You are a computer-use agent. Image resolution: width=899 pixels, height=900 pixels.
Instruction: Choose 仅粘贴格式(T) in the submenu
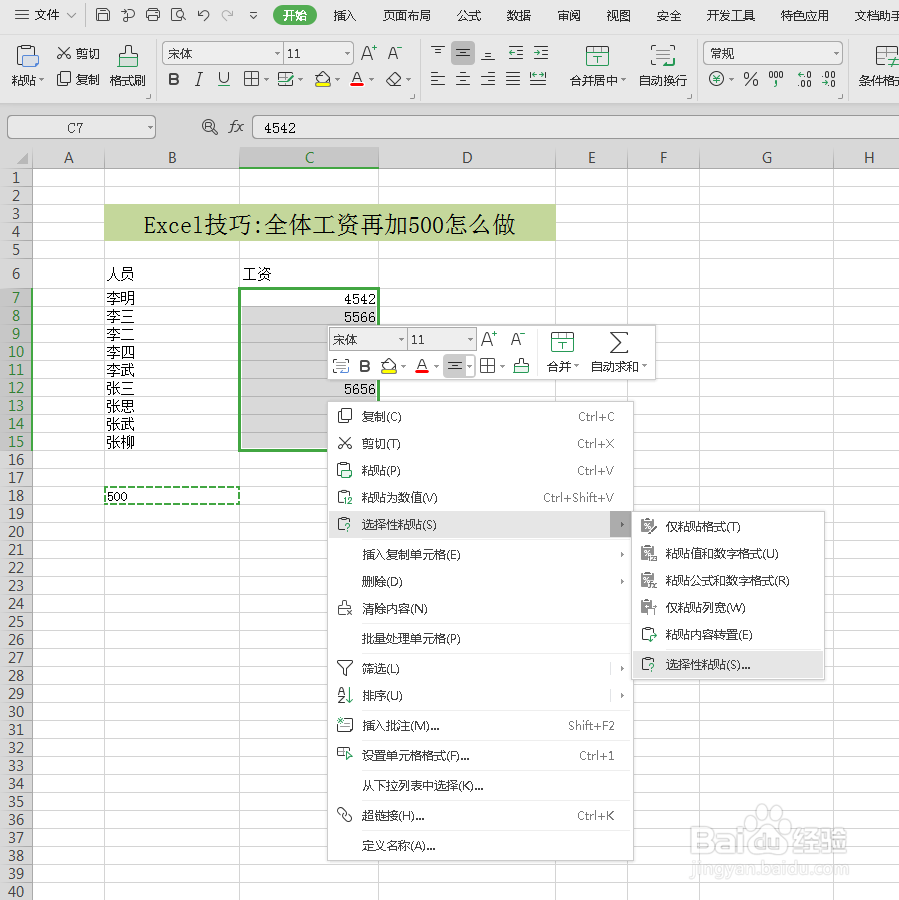click(728, 526)
